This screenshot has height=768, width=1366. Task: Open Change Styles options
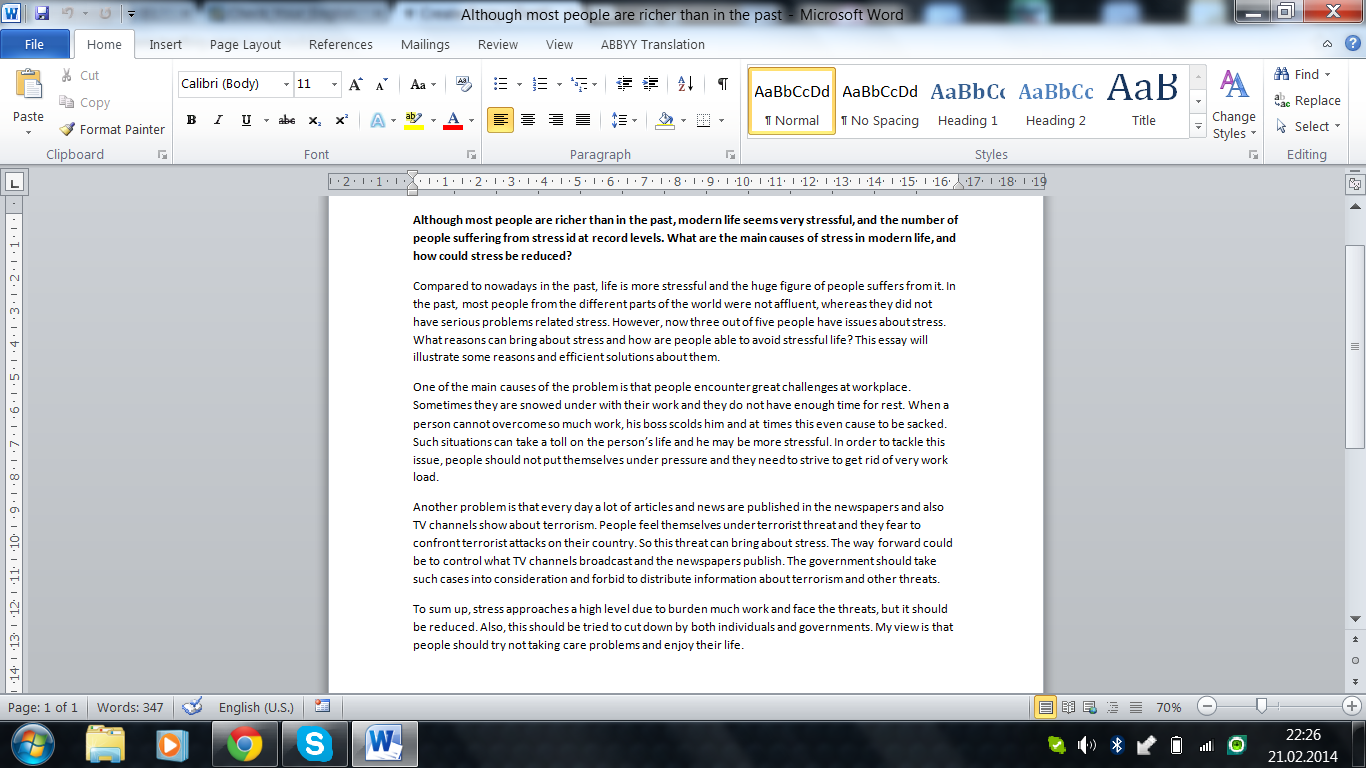[1234, 104]
